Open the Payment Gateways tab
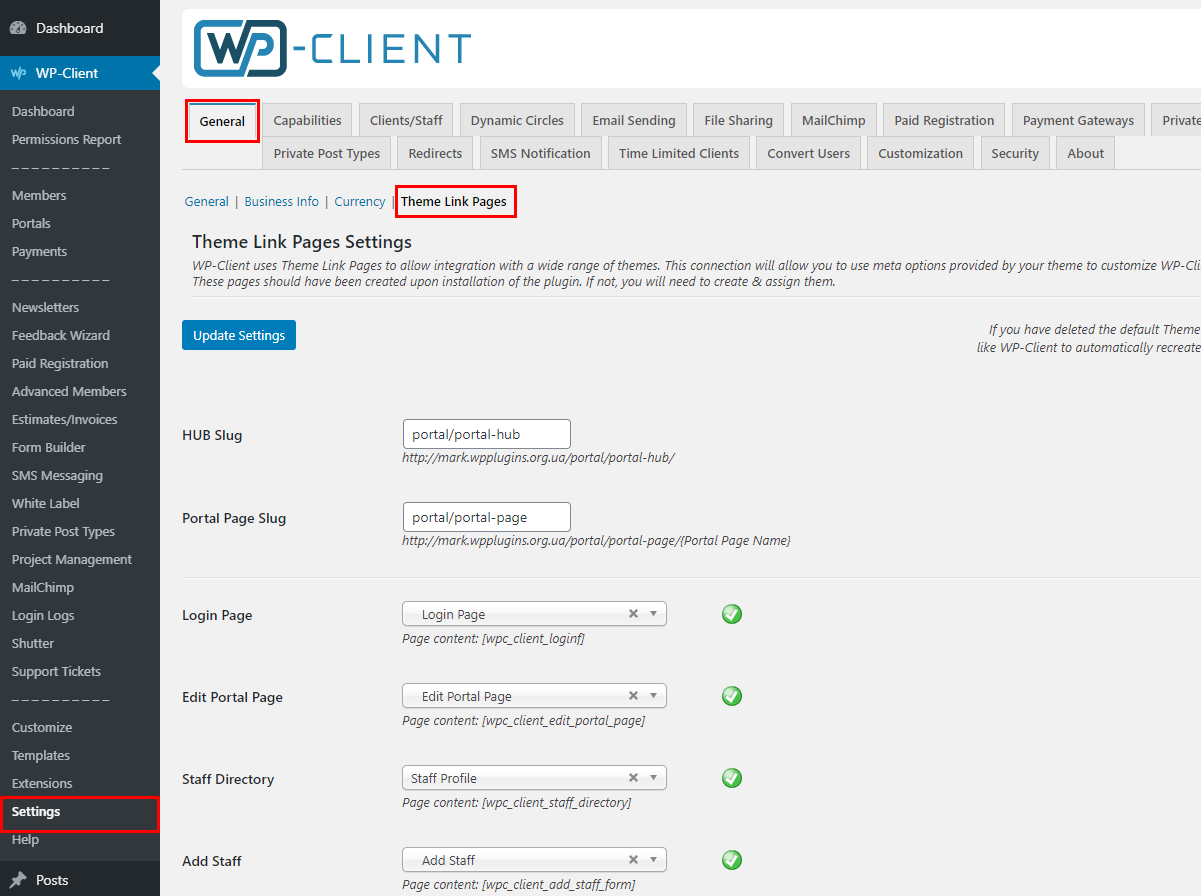 (x=1078, y=120)
